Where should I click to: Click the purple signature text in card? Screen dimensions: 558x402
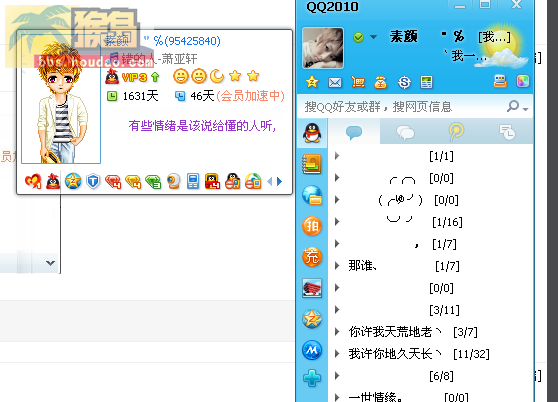pyautogui.click(x=202, y=126)
